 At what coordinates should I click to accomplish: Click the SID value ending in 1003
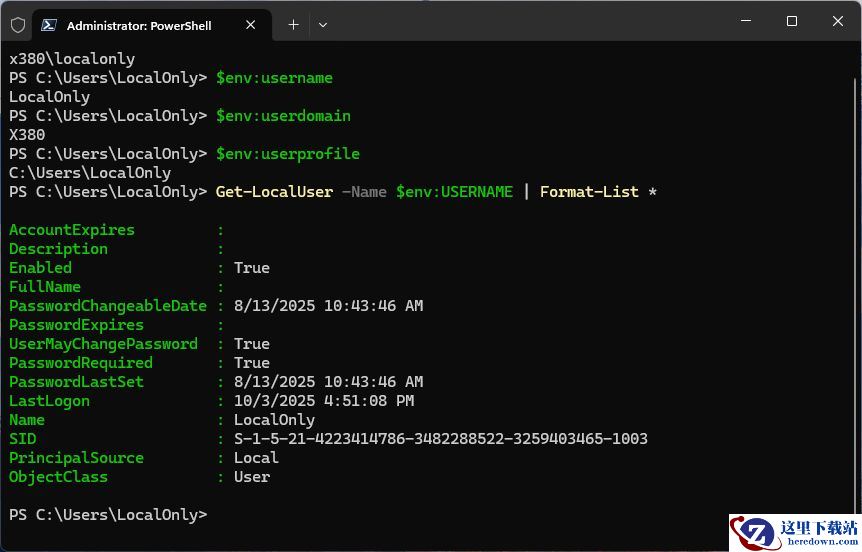440,439
